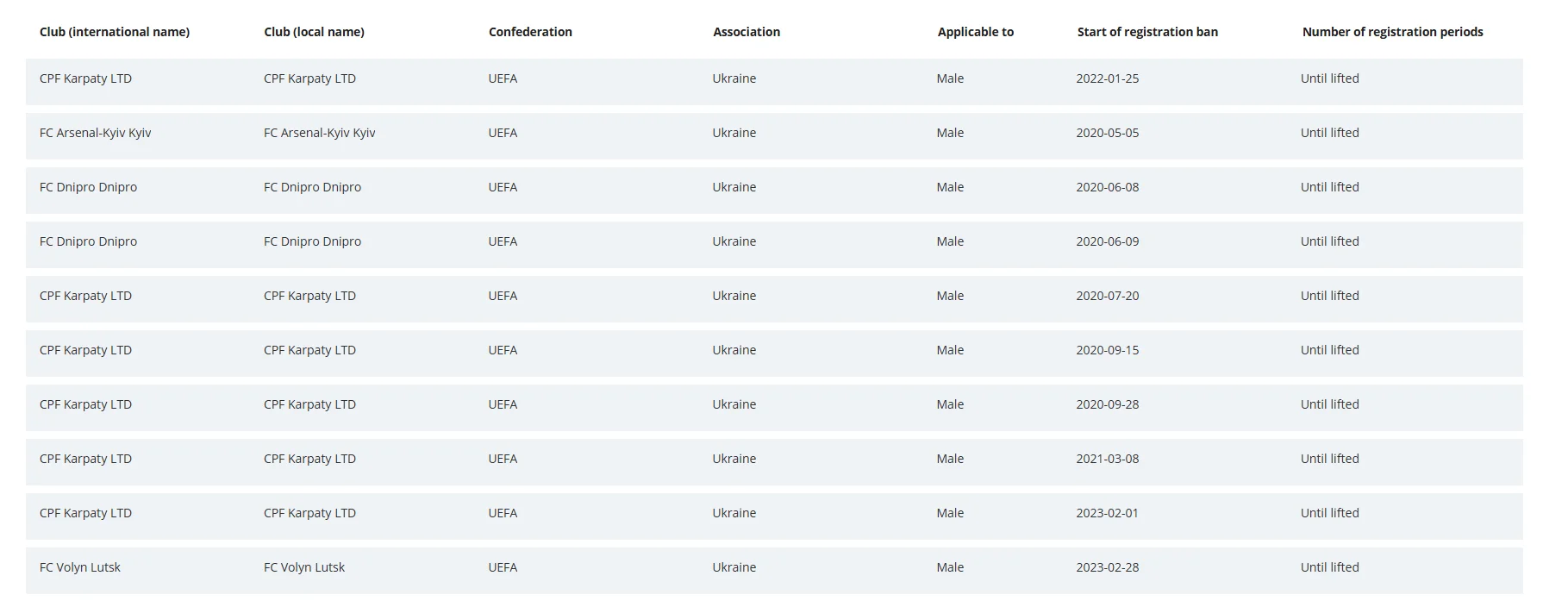The height and width of the screenshot is (607, 1568).
Task: Click Number of registration periods header
Action: 1392,32
